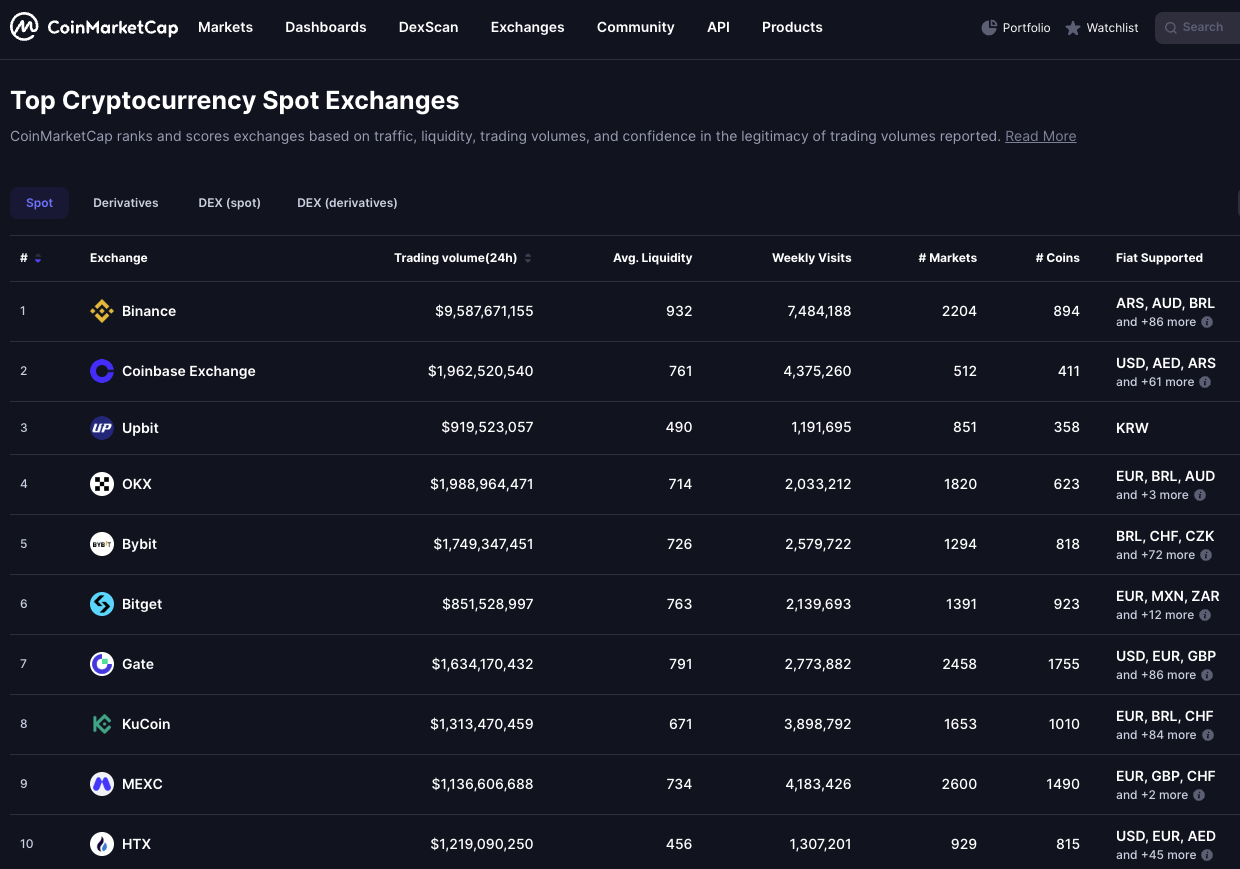Sort by Trading volume(24h) column

[x=463, y=258]
